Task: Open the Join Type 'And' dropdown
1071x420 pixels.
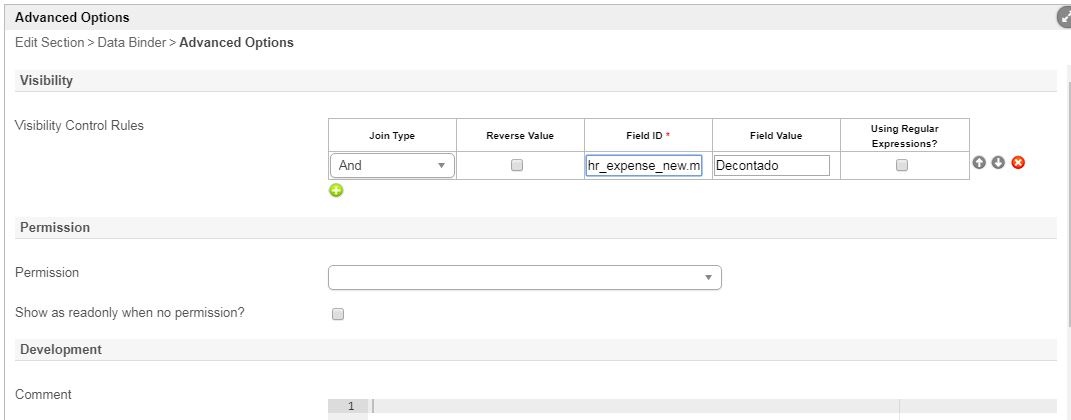Action: (392, 166)
